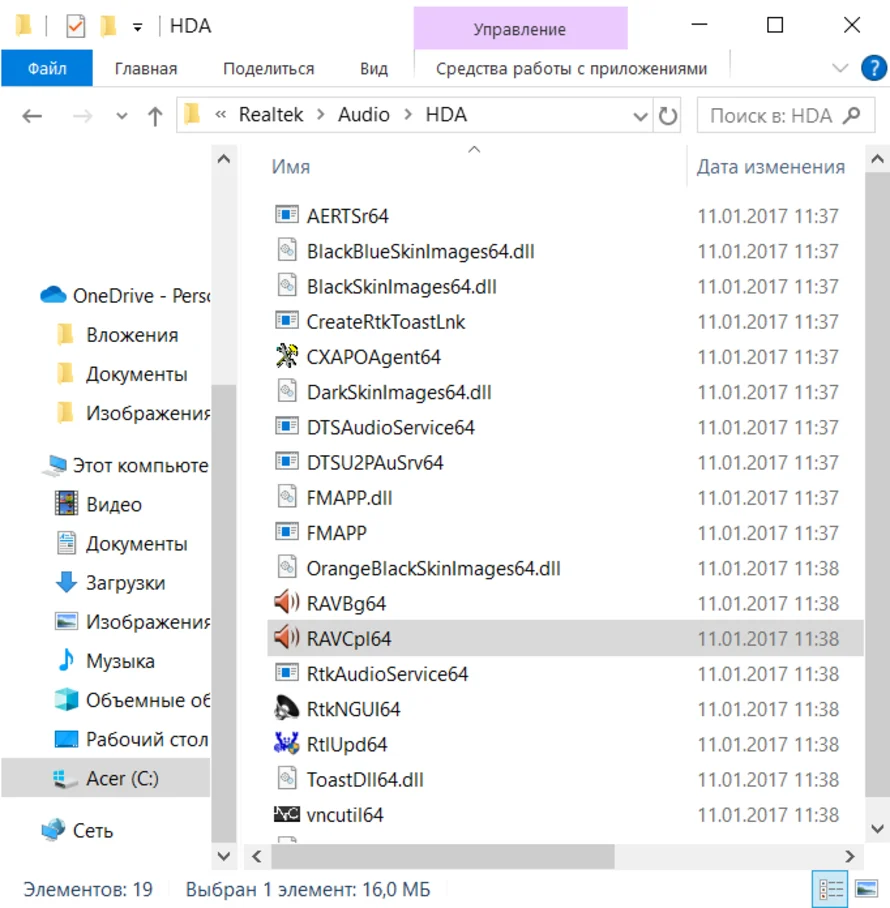Open the Файл menu tab
Screen dimensions: 890x908
pyautogui.click(x=47, y=68)
